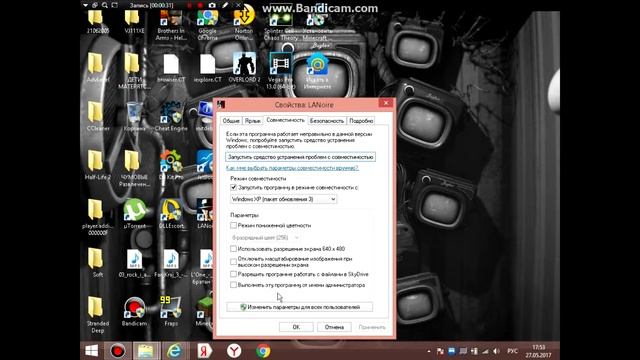
Task: Click Change settings for all users button
Action: (x=300, y=307)
